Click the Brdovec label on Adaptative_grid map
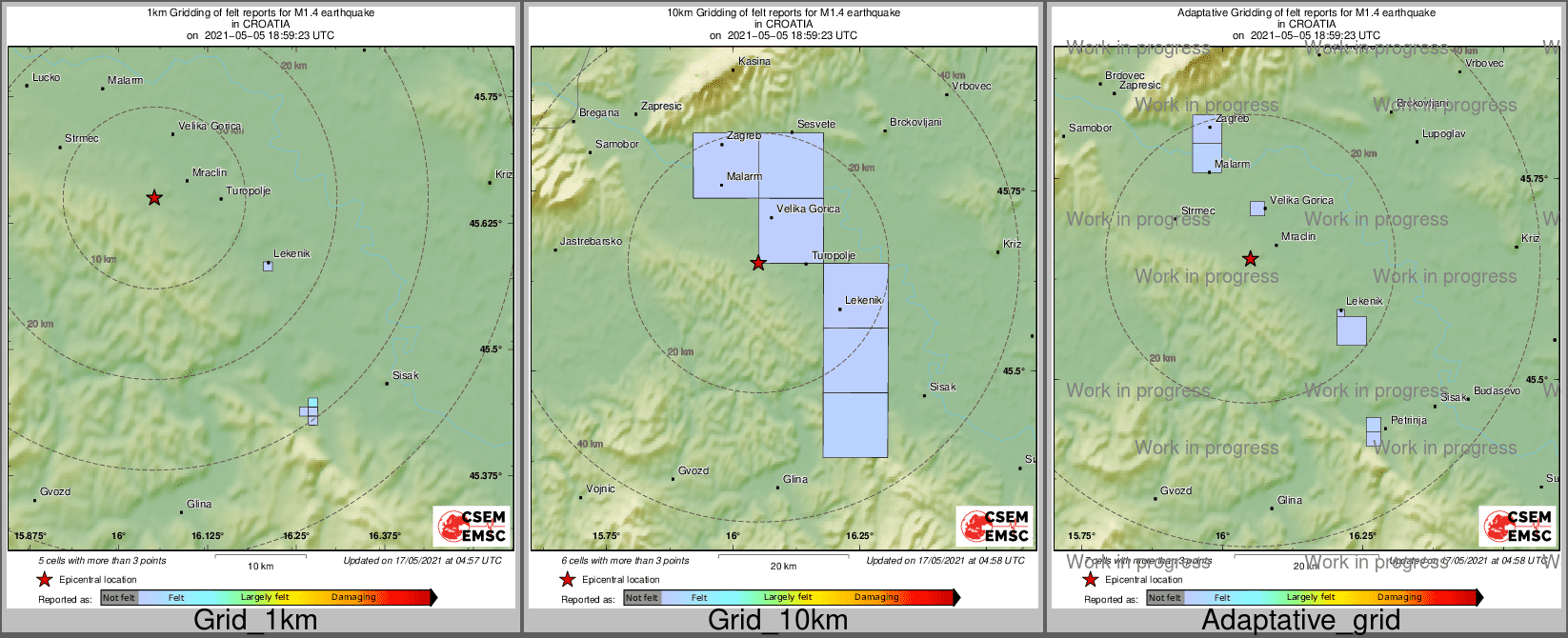The image size is (1568, 638). click(1125, 75)
